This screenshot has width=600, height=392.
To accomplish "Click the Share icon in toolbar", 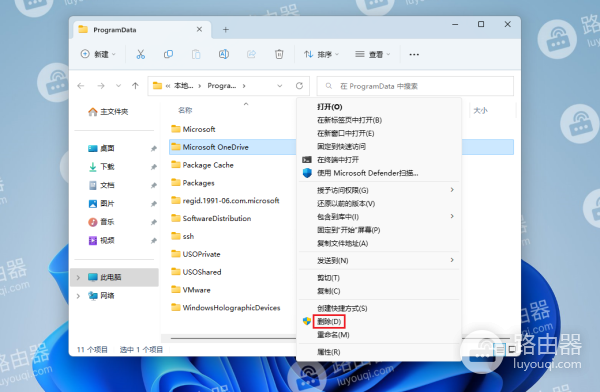I will (x=251, y=54).
